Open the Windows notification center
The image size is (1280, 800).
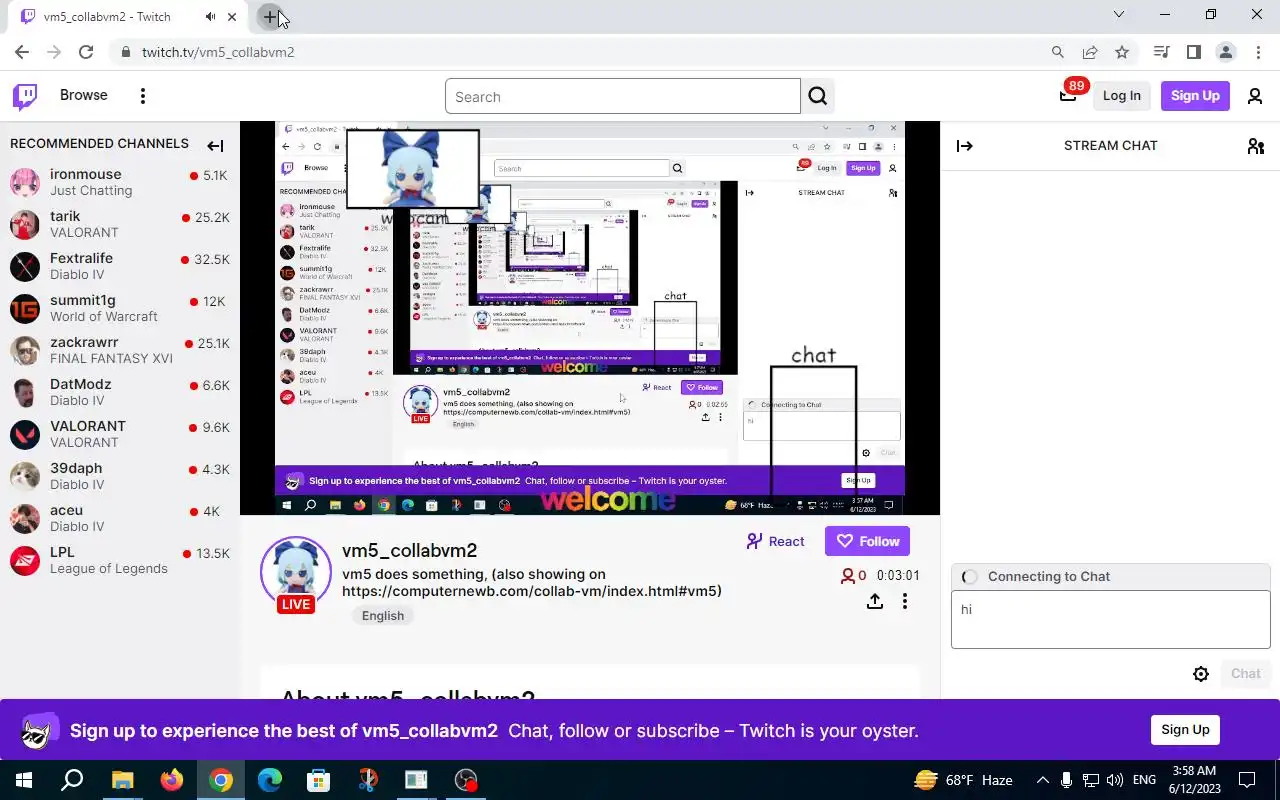pyautogui.click(x=1247, y=780)
